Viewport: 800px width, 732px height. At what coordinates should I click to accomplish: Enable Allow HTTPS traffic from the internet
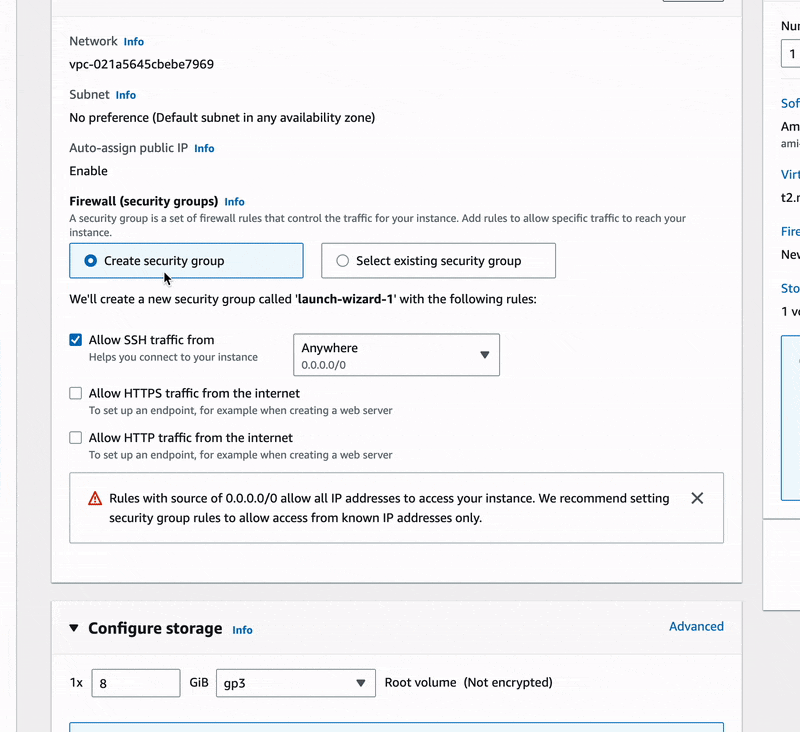[x=76, y=394]
